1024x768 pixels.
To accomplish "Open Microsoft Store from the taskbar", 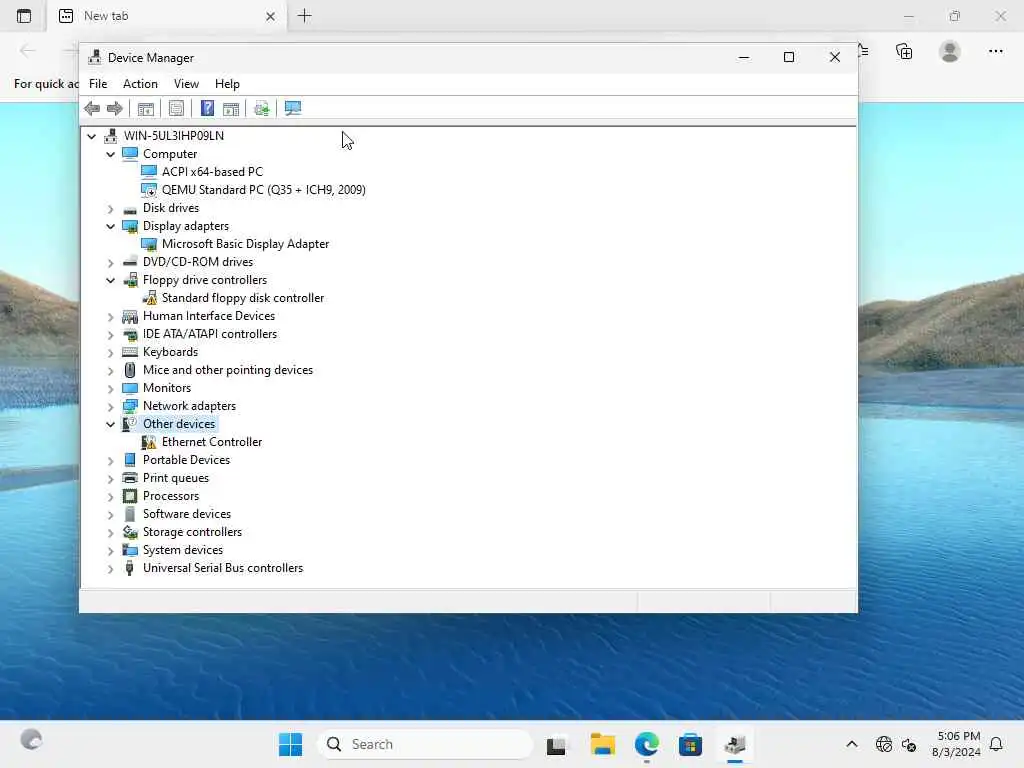I will point(690,744).
